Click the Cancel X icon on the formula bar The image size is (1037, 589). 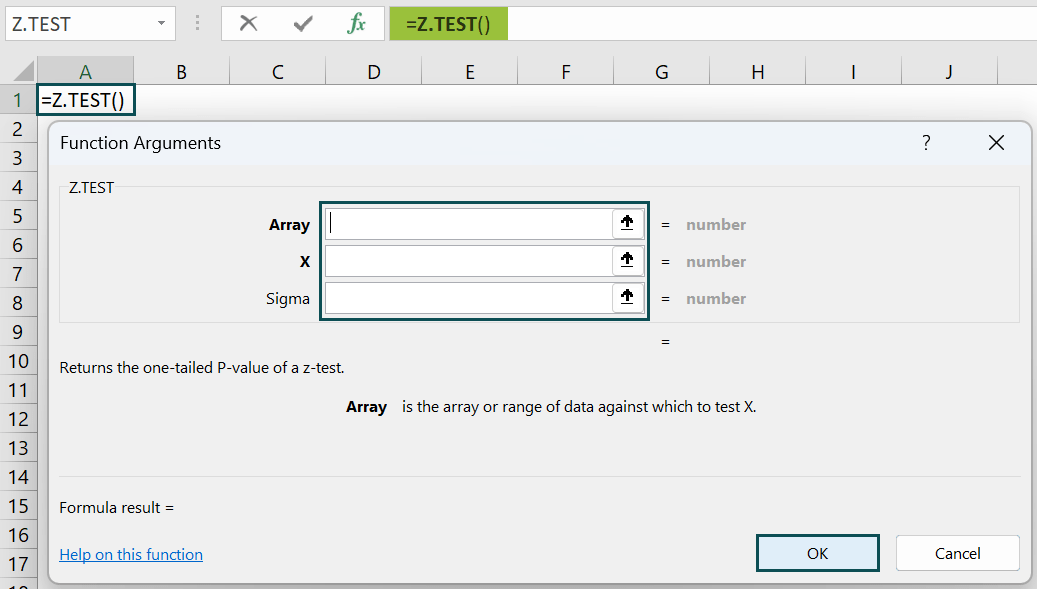[x=249, y=23]
